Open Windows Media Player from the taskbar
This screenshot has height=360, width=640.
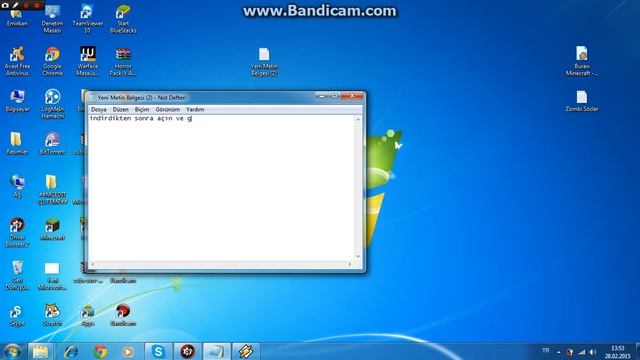128,351
